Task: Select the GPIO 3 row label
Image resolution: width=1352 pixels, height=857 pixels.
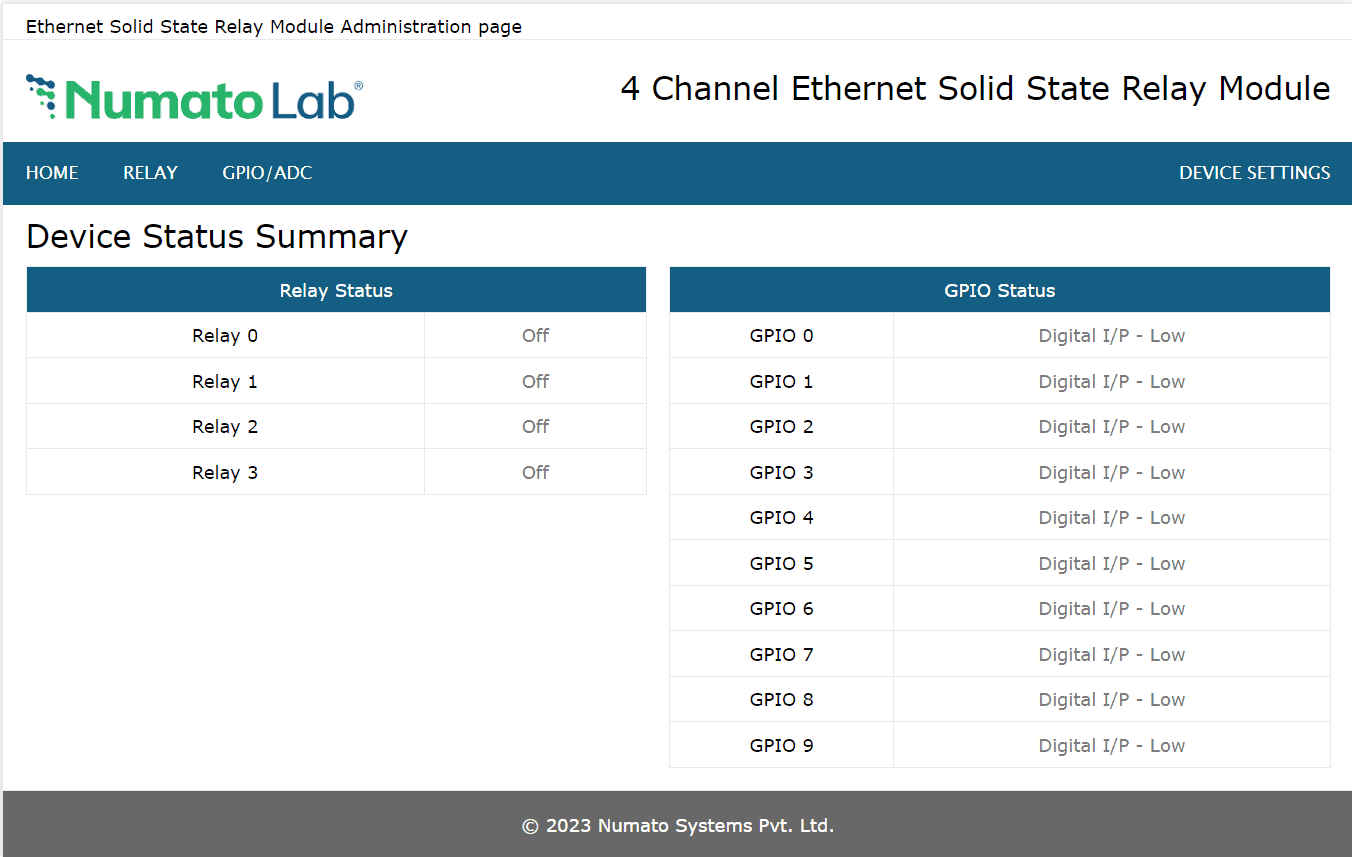Action: 781,473
